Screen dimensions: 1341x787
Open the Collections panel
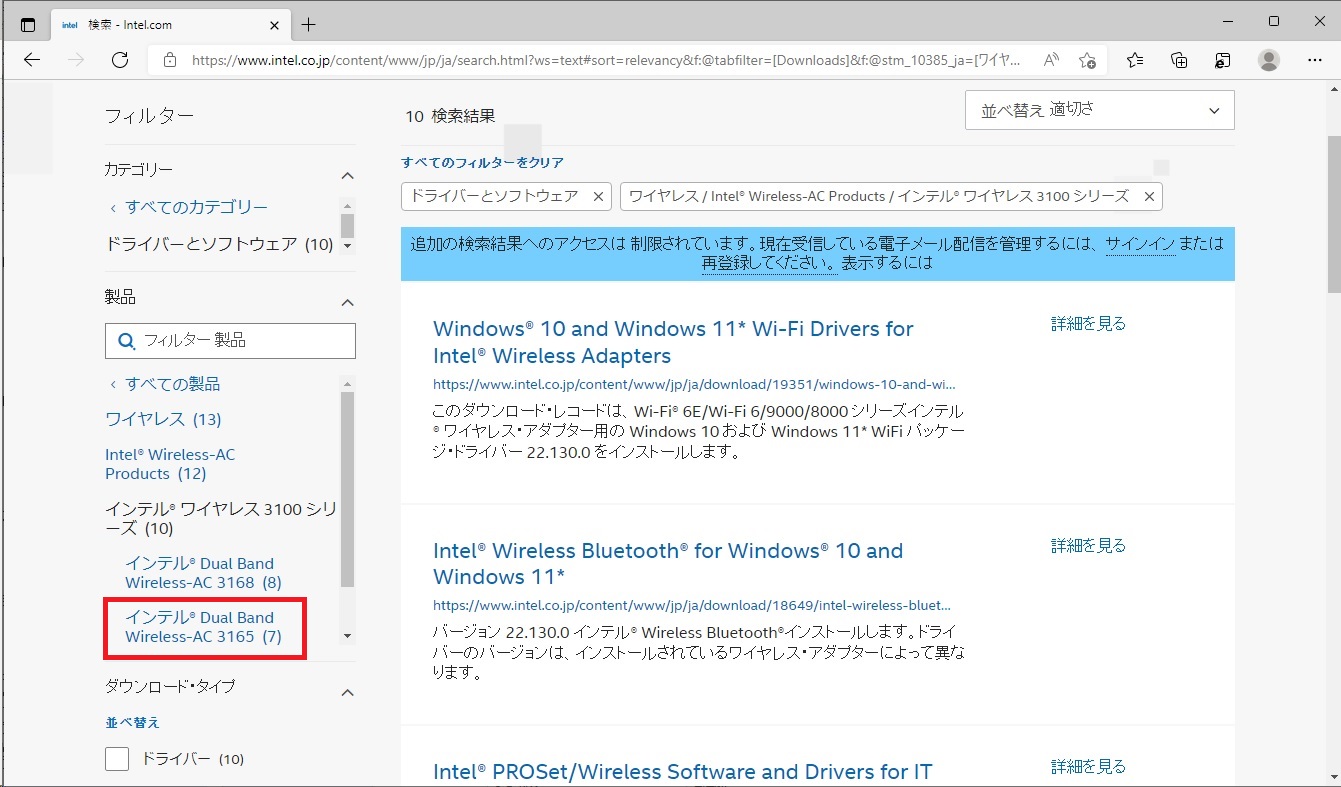click(1179, 60)
